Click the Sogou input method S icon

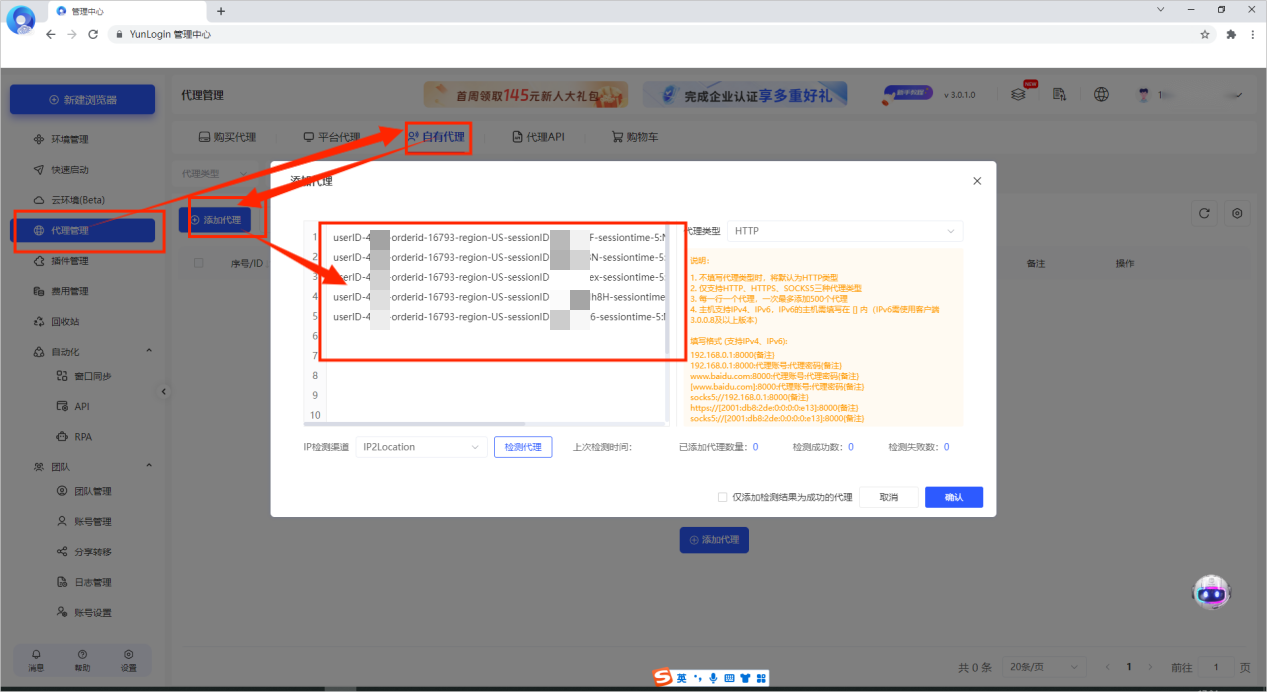(x=662, y=678)
